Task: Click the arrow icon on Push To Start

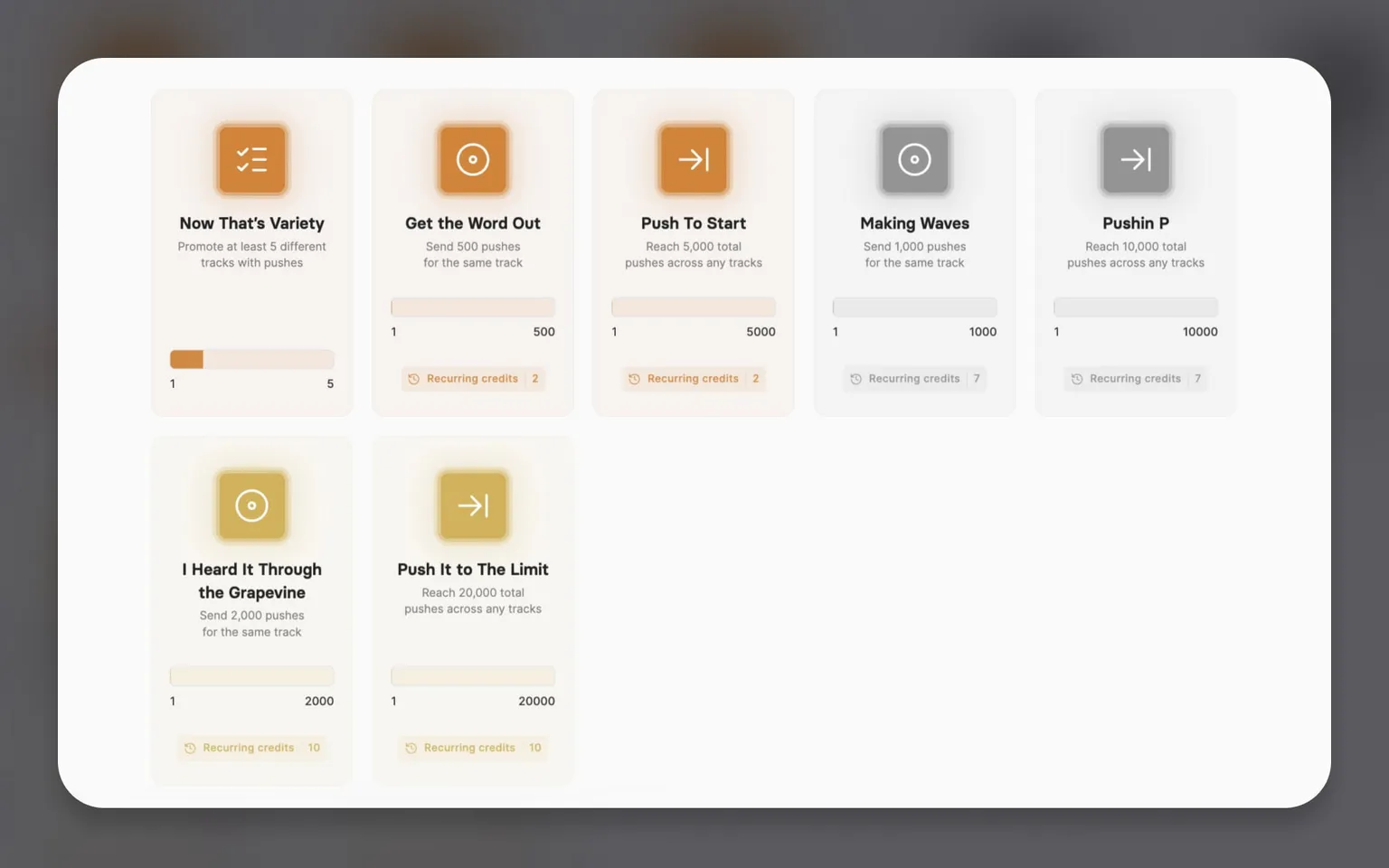Action: coord(693,159)
